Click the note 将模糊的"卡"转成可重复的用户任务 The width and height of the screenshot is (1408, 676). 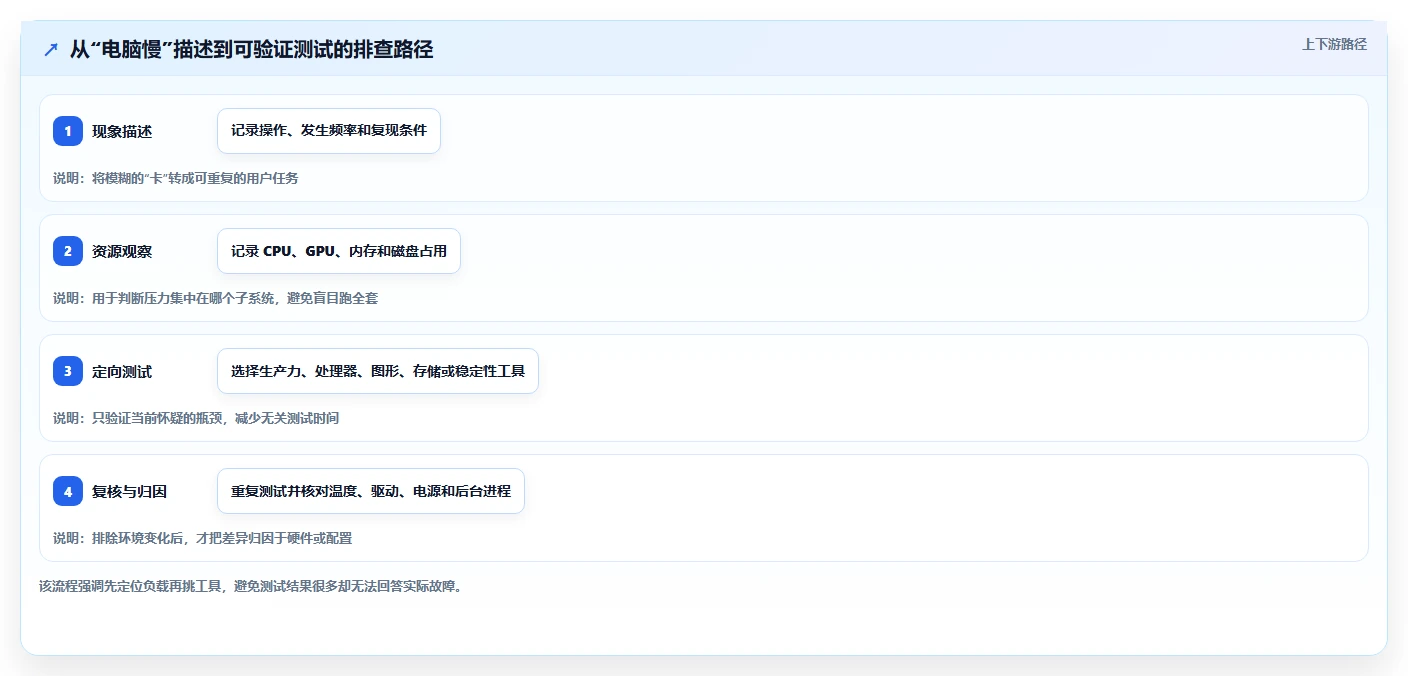[195, 178]
